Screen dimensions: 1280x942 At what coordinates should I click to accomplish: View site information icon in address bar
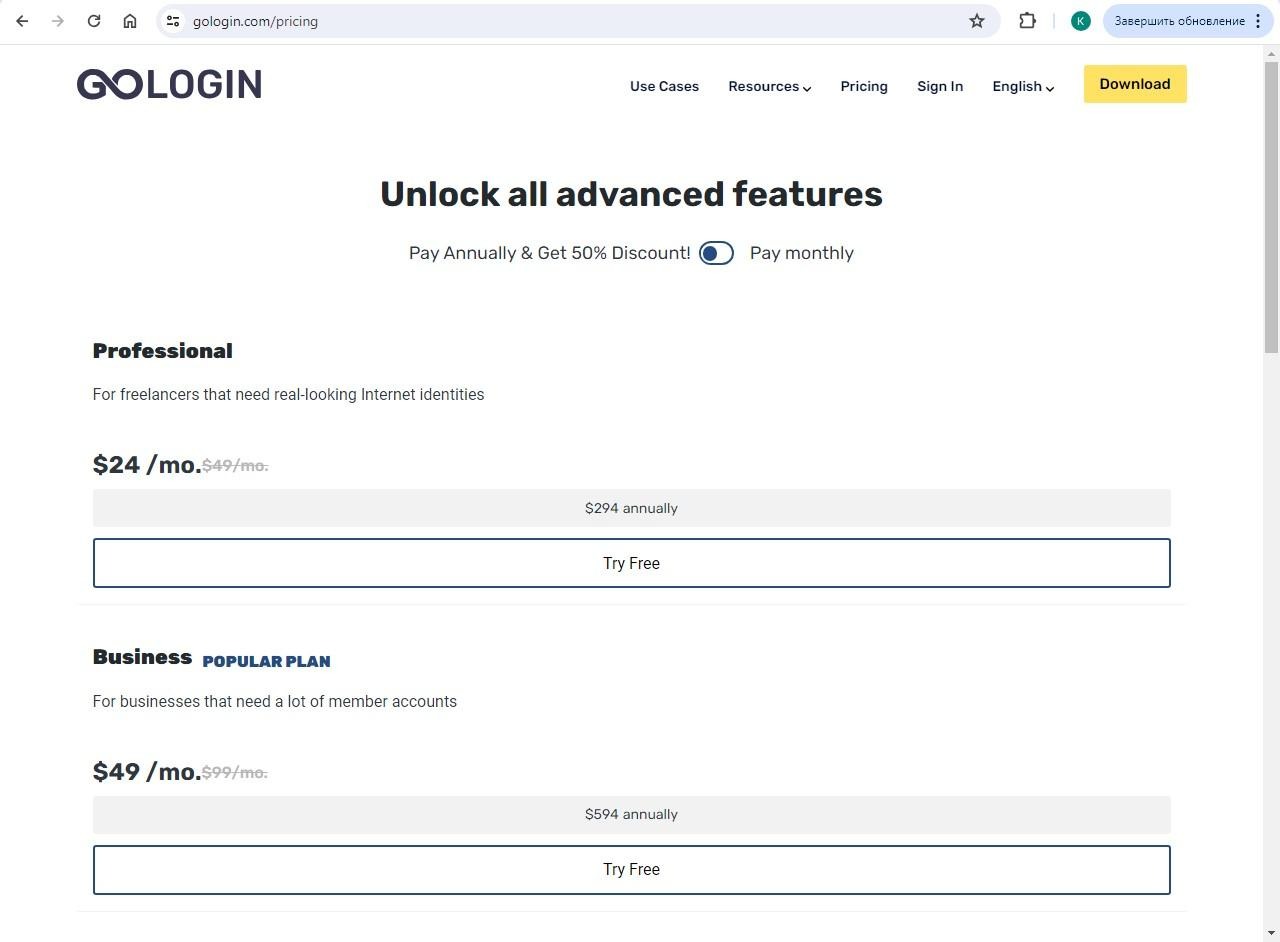tap(173, 21)
